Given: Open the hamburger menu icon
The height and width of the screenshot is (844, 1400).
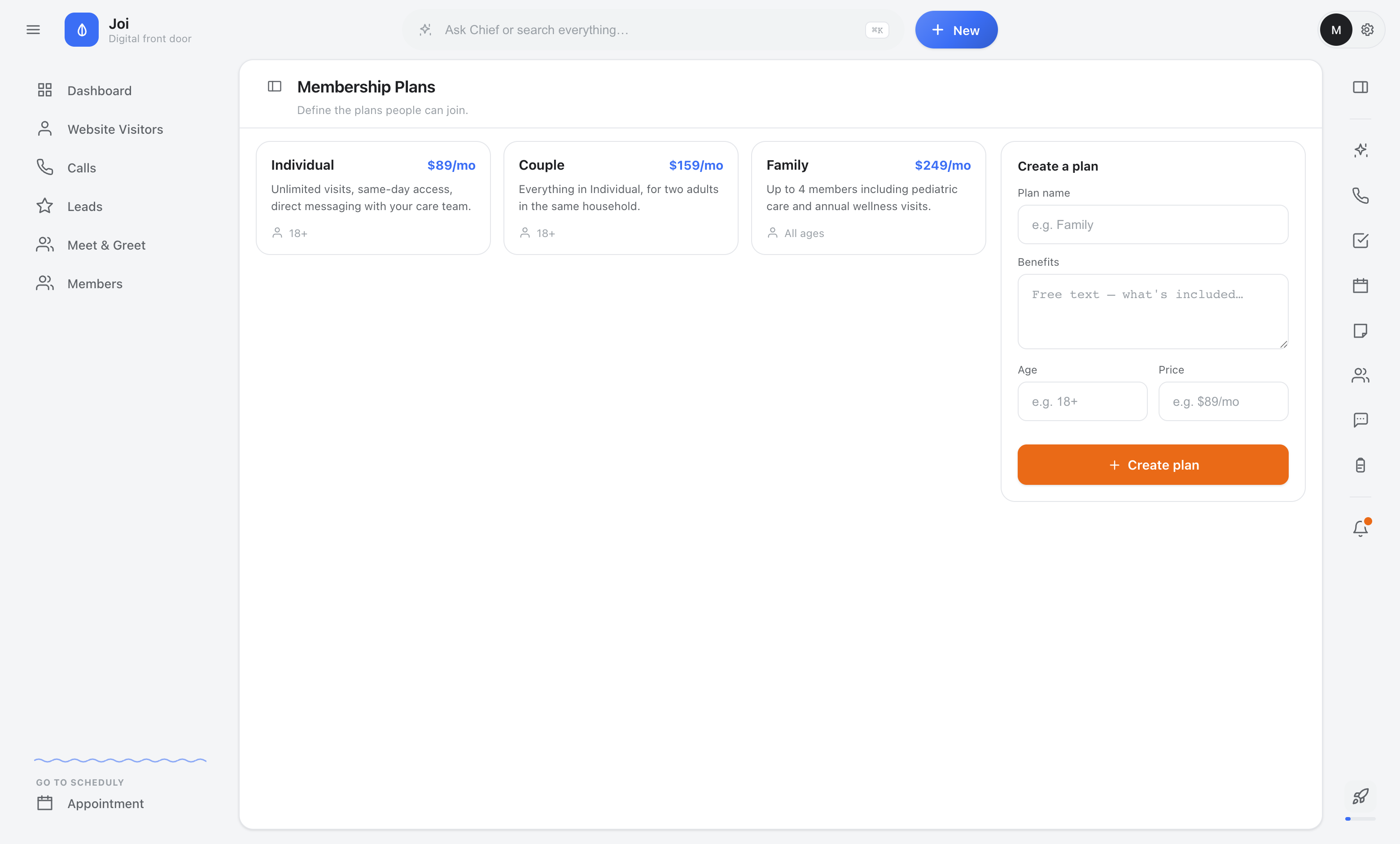Looking at the screenshot, I should pyautogui.click(x=33, y=30).
